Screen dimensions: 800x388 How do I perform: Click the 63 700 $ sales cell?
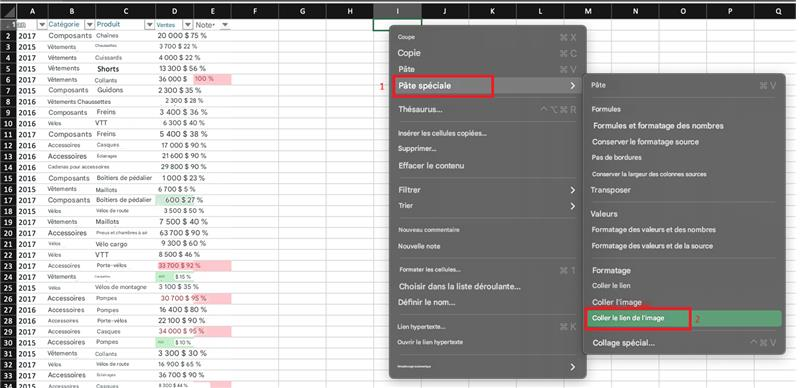click(173, 233)
